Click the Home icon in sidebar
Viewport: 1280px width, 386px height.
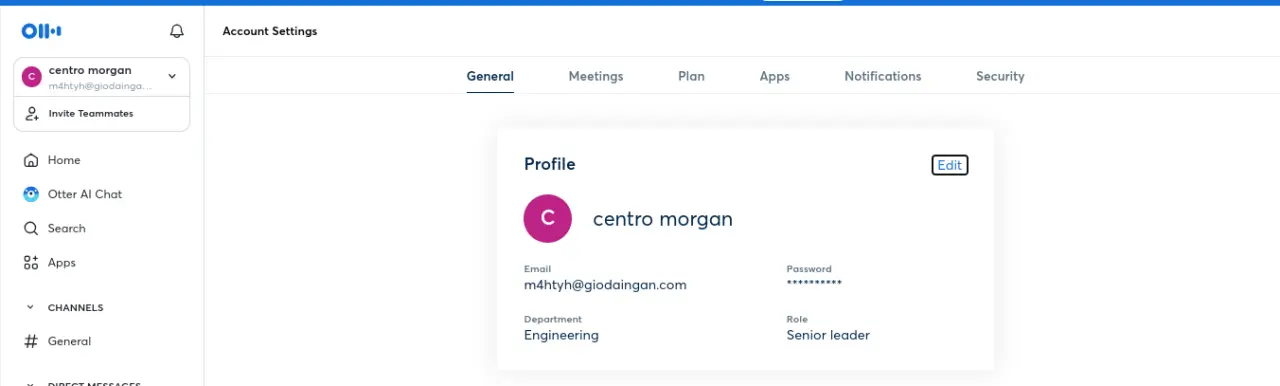(31, 160)
